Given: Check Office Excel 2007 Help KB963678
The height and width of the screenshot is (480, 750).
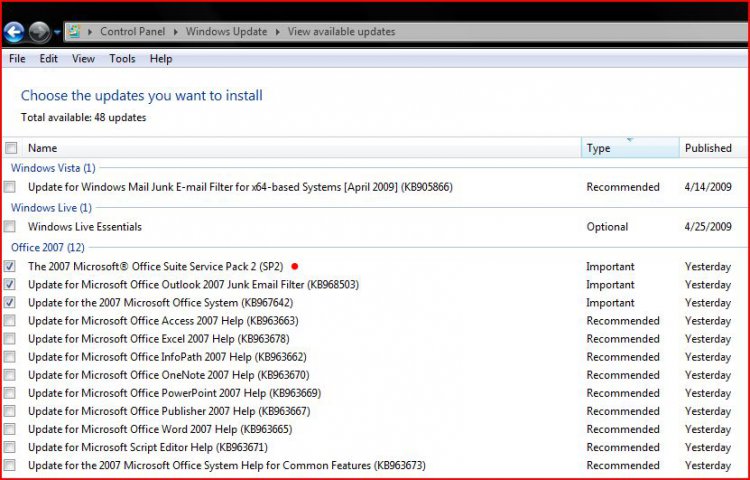Looking at the screenshot, I should point(10,339).
